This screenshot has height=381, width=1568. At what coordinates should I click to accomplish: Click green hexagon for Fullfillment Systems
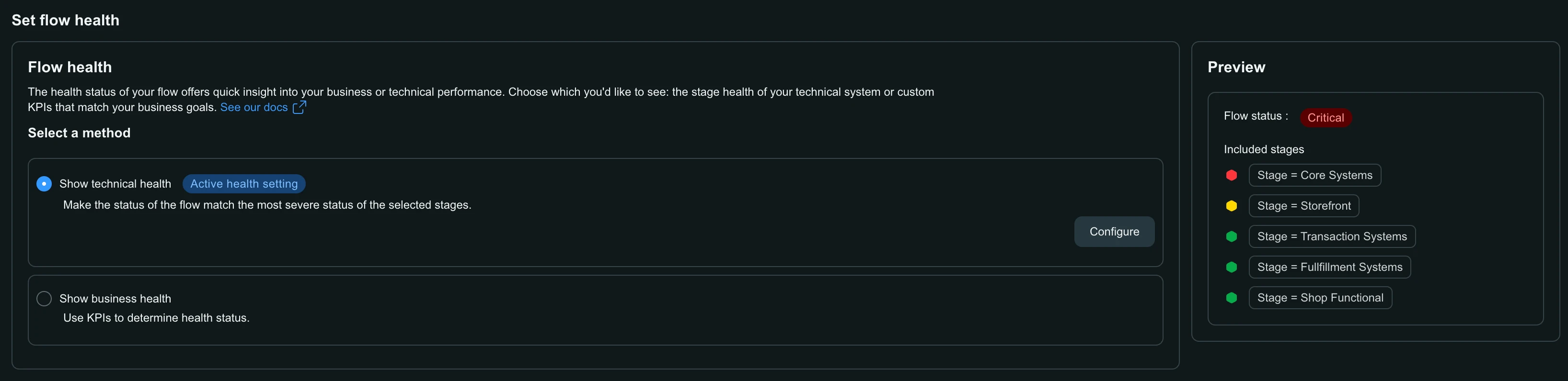pyautogui.click(x=1232, y=267)
